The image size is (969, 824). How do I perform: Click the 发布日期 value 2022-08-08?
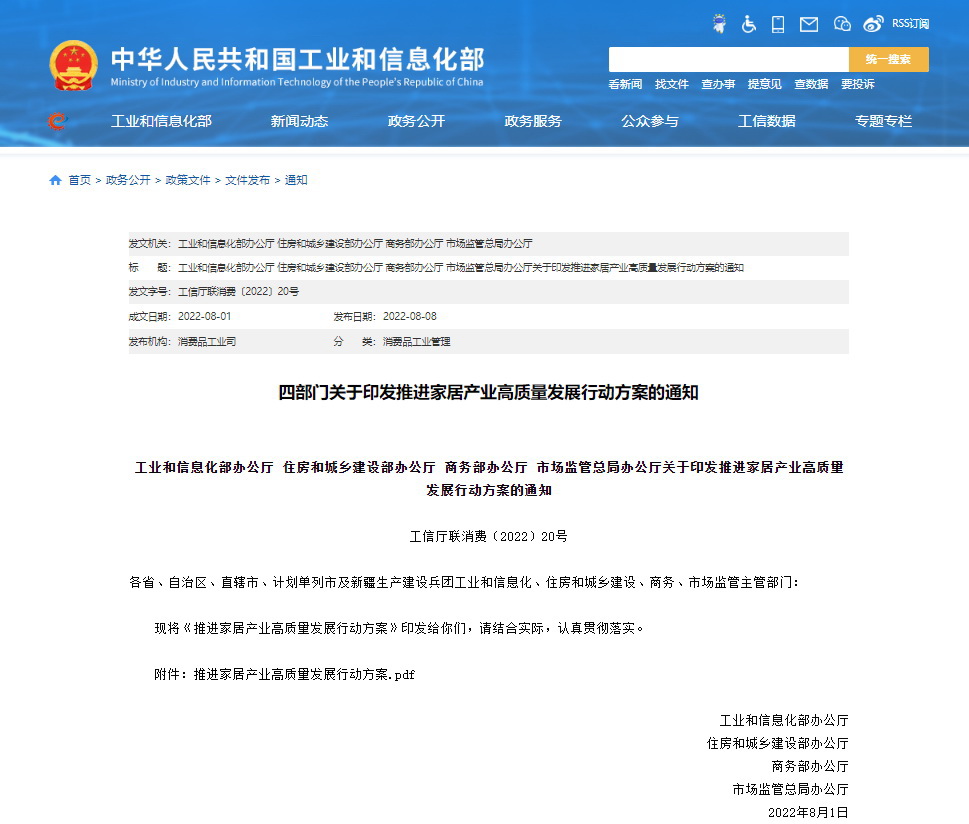tap(410, 316)
